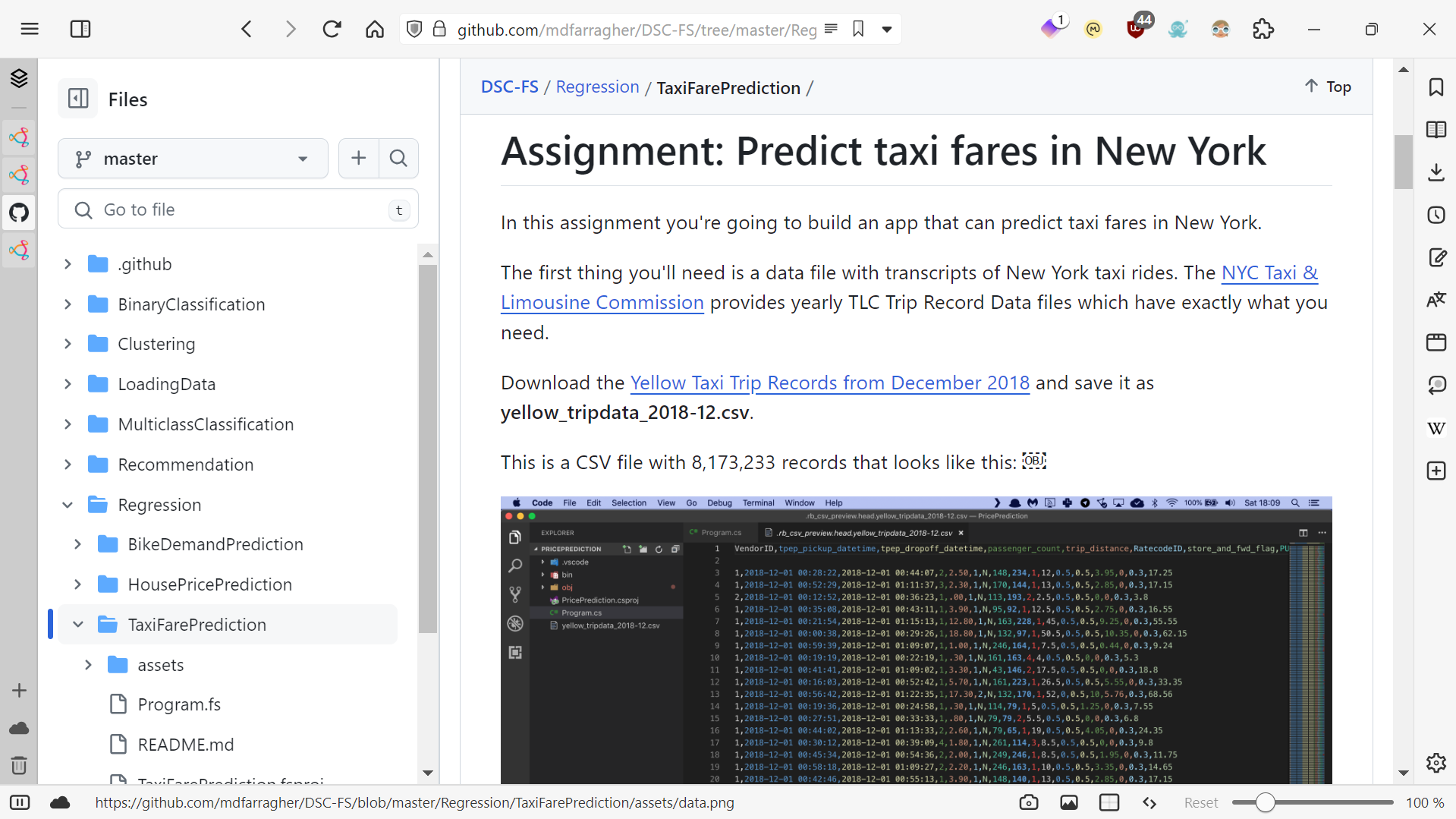Image resolution: width=1456 pixels, height=819 pixels.
Task: Collapse the Regression folder
Action: point(68,505)
